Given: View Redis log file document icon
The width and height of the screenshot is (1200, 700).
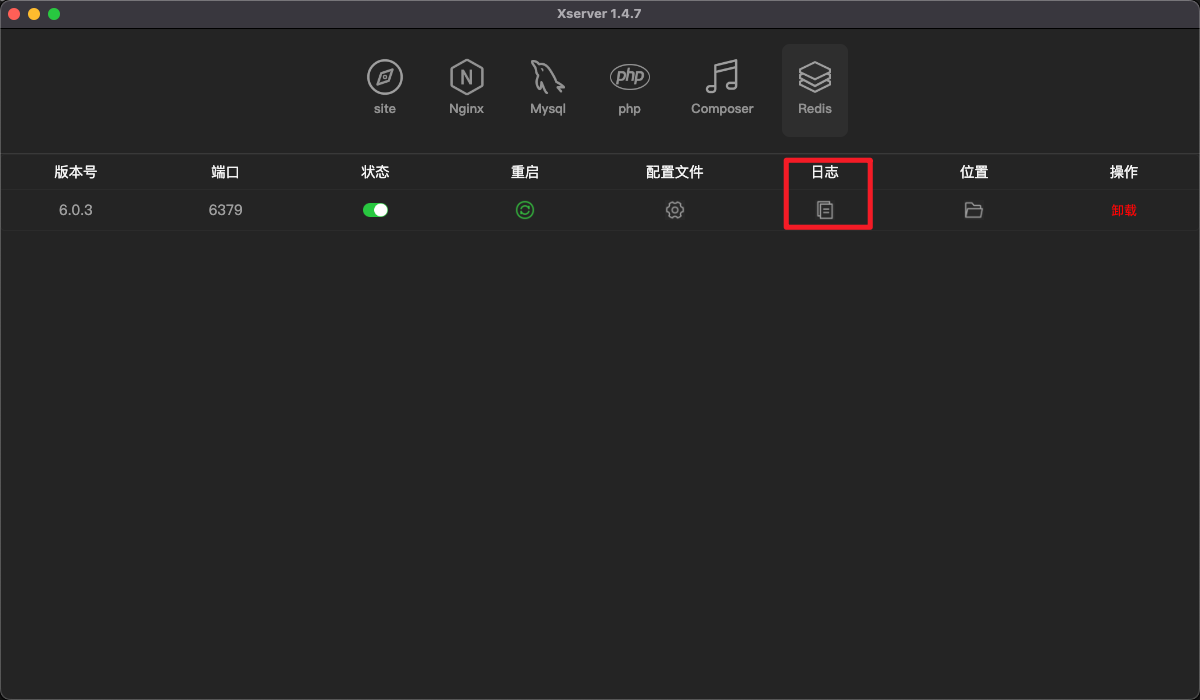Looking at the screenshot, I should 825,210.
